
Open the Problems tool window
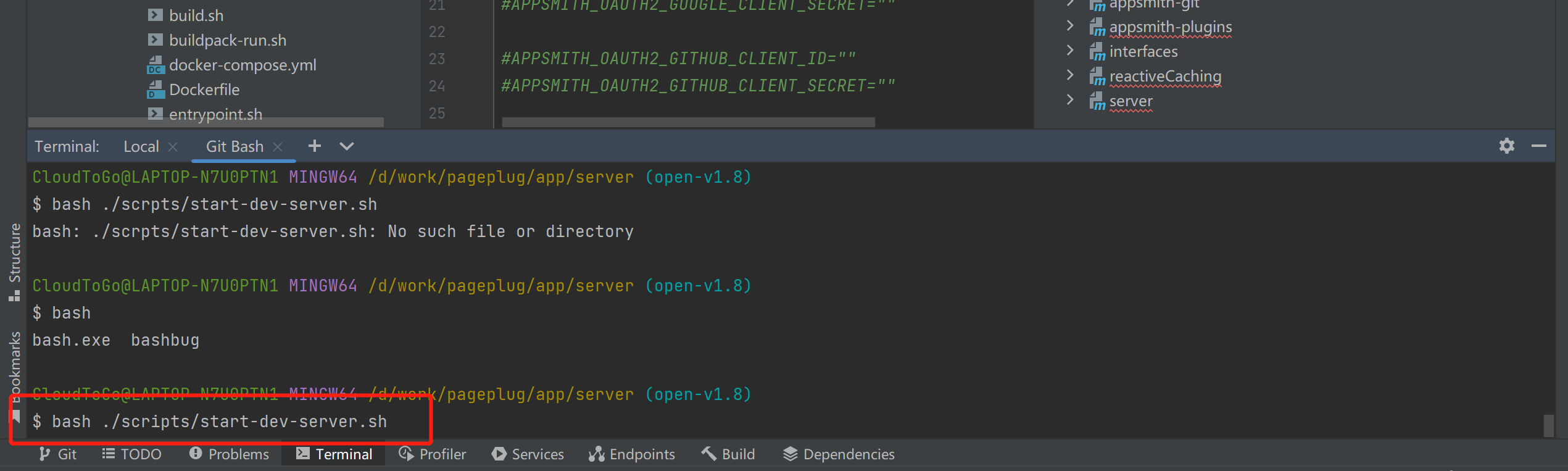[230, 454]
